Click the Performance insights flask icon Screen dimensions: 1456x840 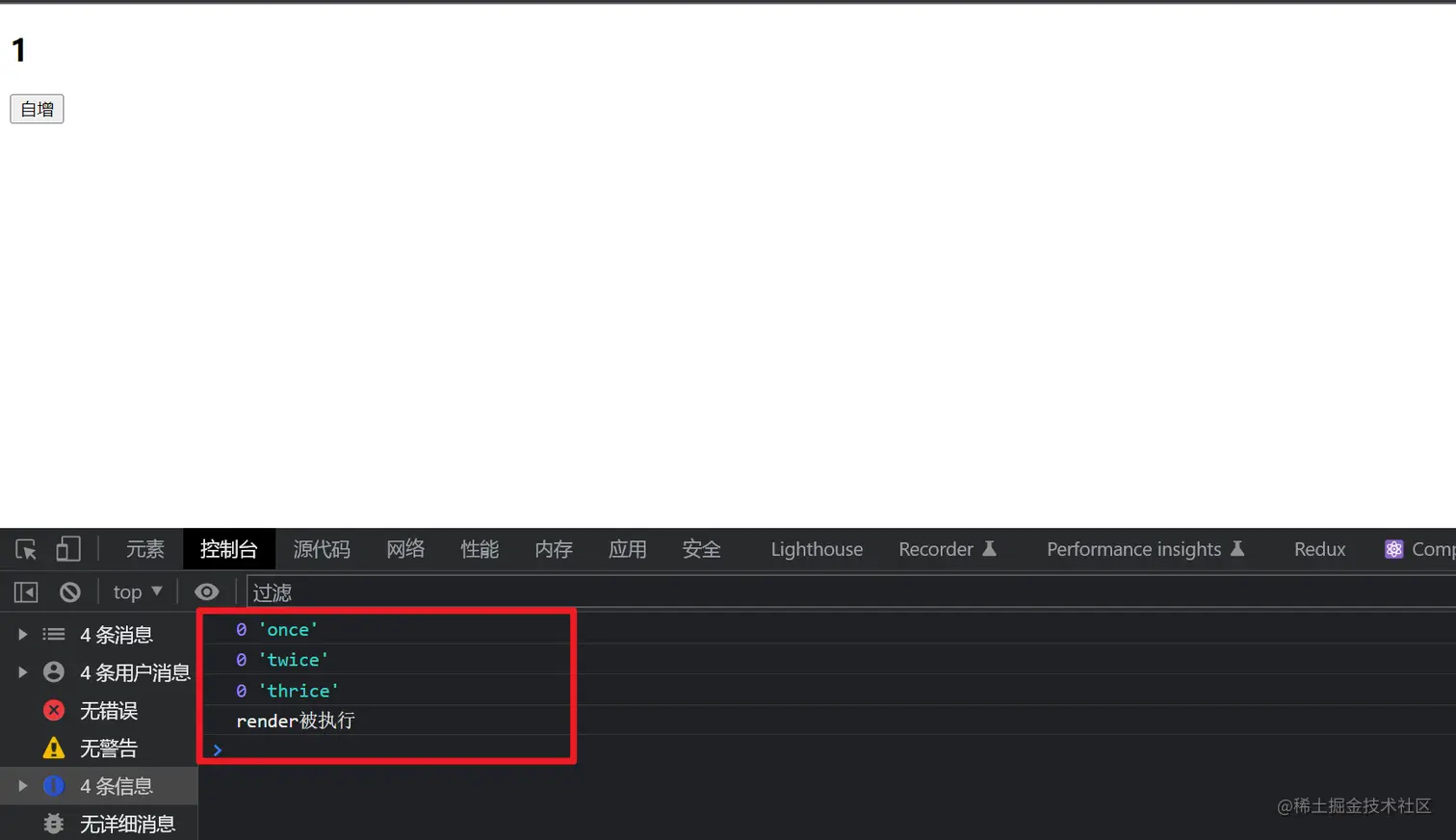point(1237,548)
